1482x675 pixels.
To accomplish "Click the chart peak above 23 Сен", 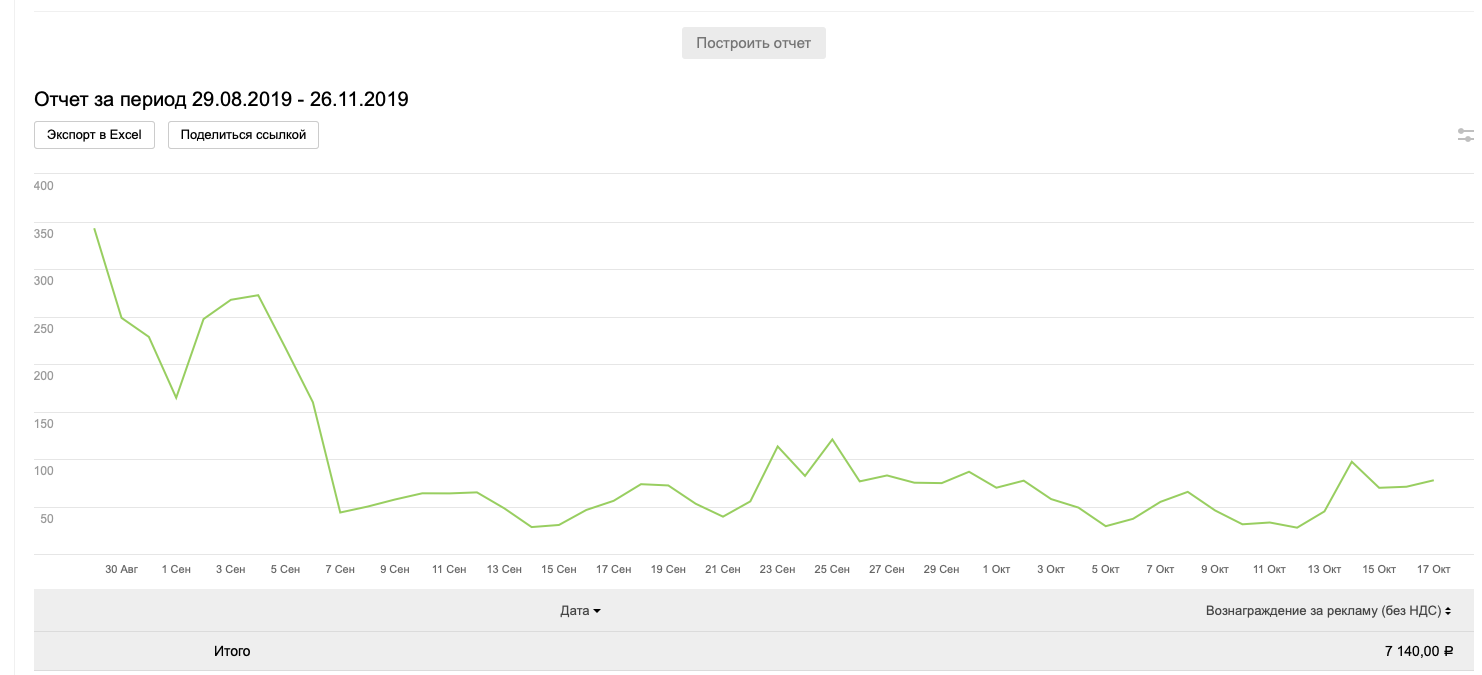I will point(778,446).
